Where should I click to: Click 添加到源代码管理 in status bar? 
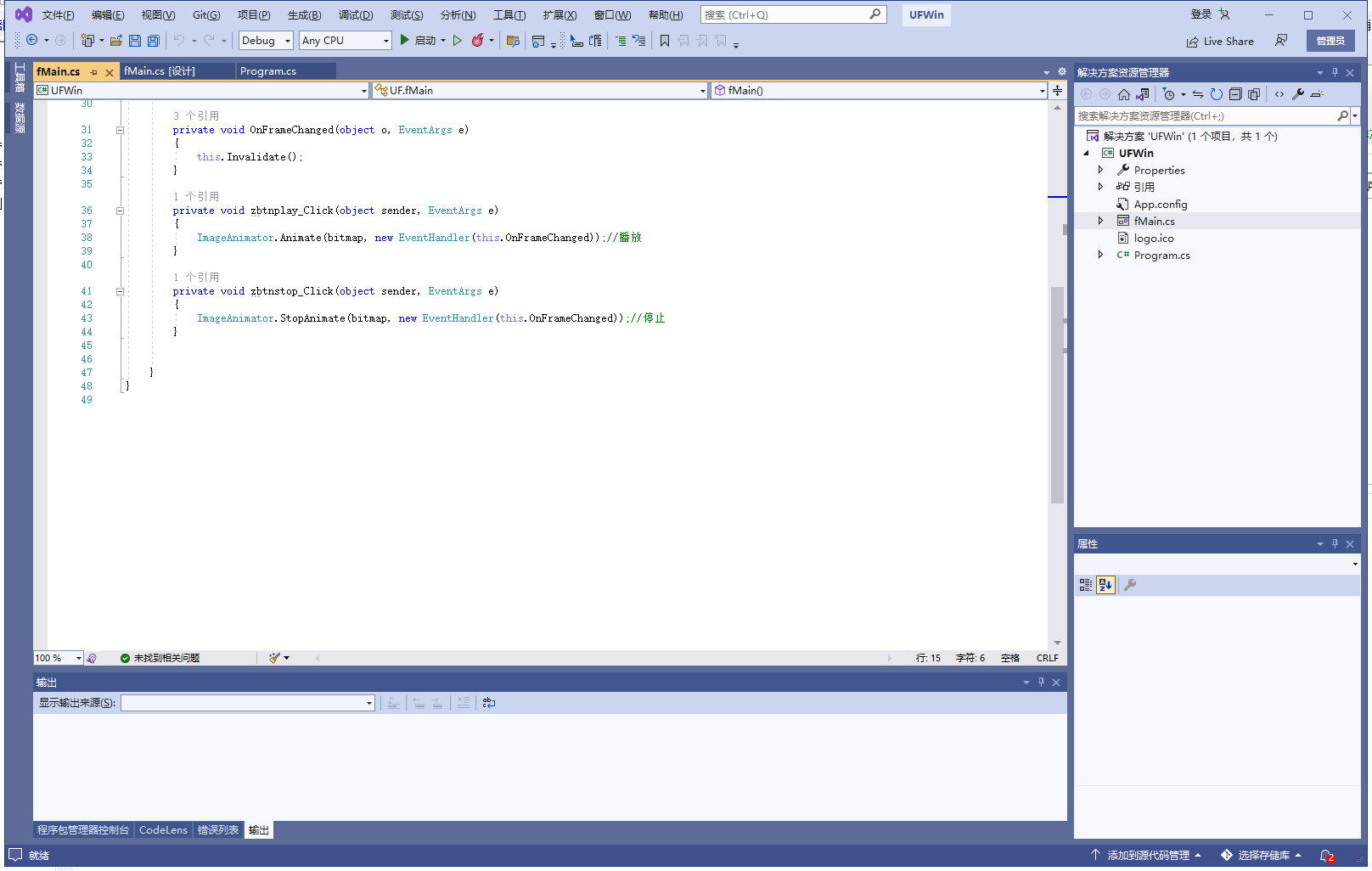pyautogui.click(x=1146, y=856)
